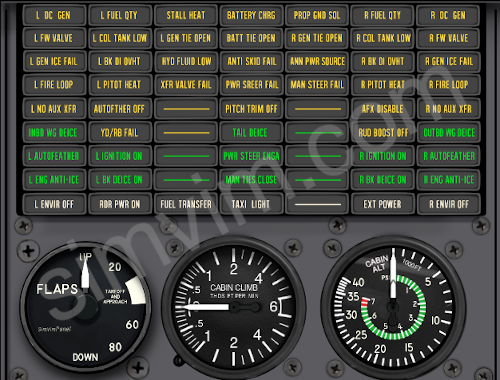The height and width of the screenshot is (380, 500).
Task: Click the R FIRE LOOP annunciator tile
Action: point(448,85)
